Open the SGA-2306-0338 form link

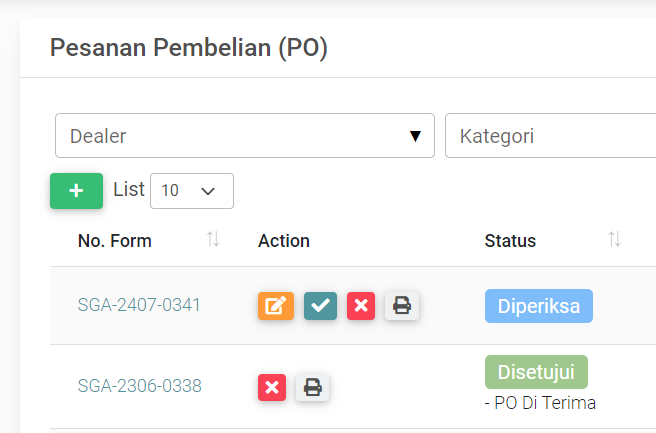139,386
